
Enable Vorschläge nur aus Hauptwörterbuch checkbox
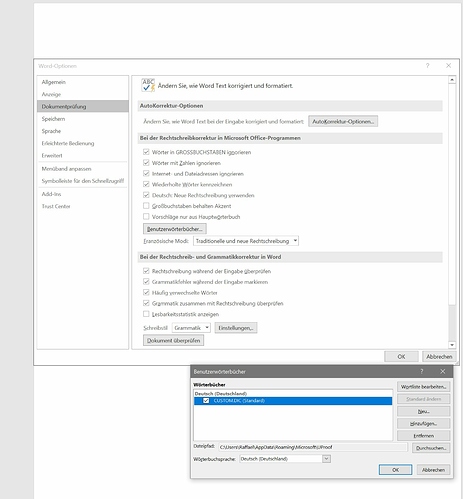tap(146, 216)
